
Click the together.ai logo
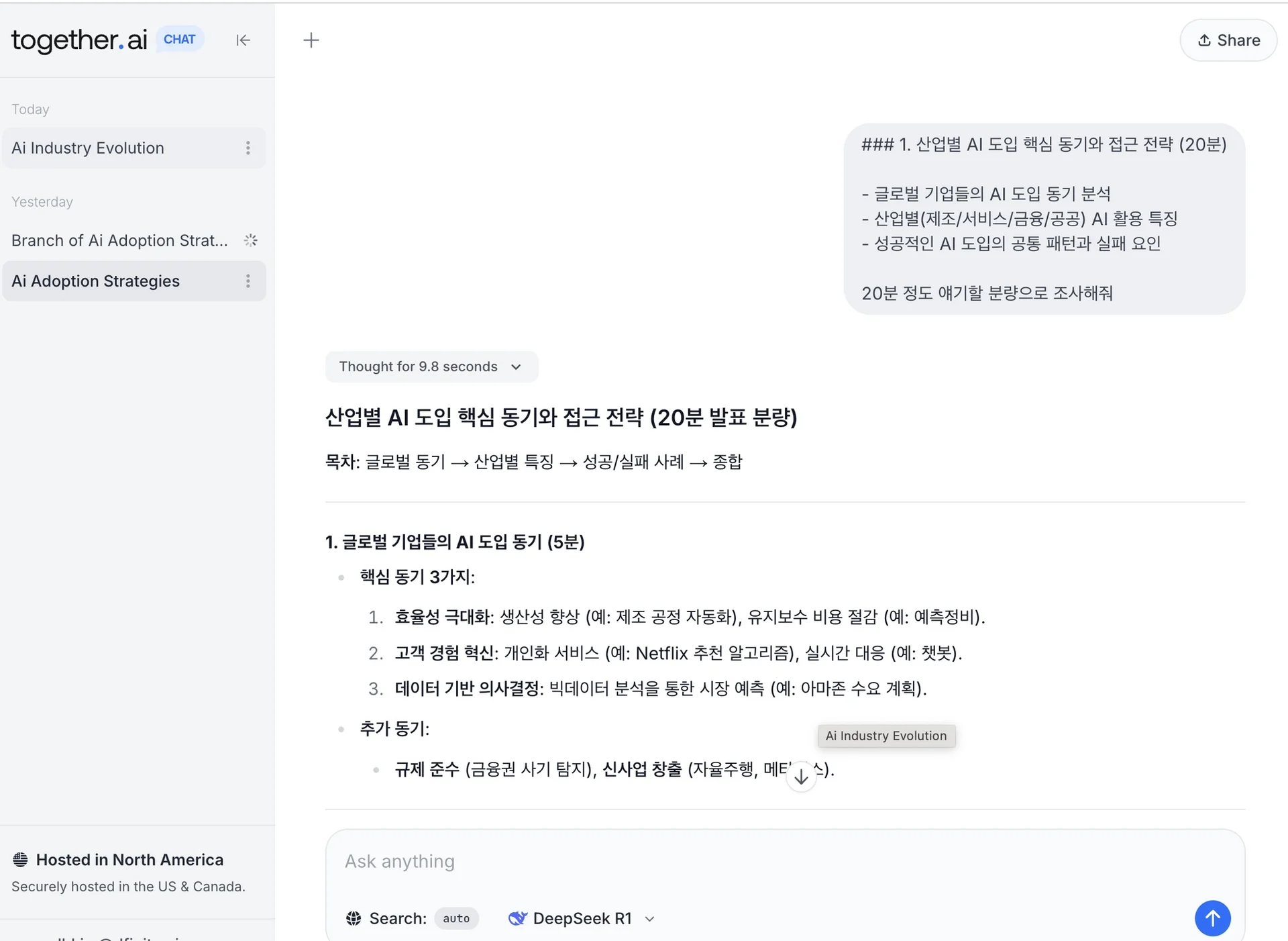click(78, 40)
